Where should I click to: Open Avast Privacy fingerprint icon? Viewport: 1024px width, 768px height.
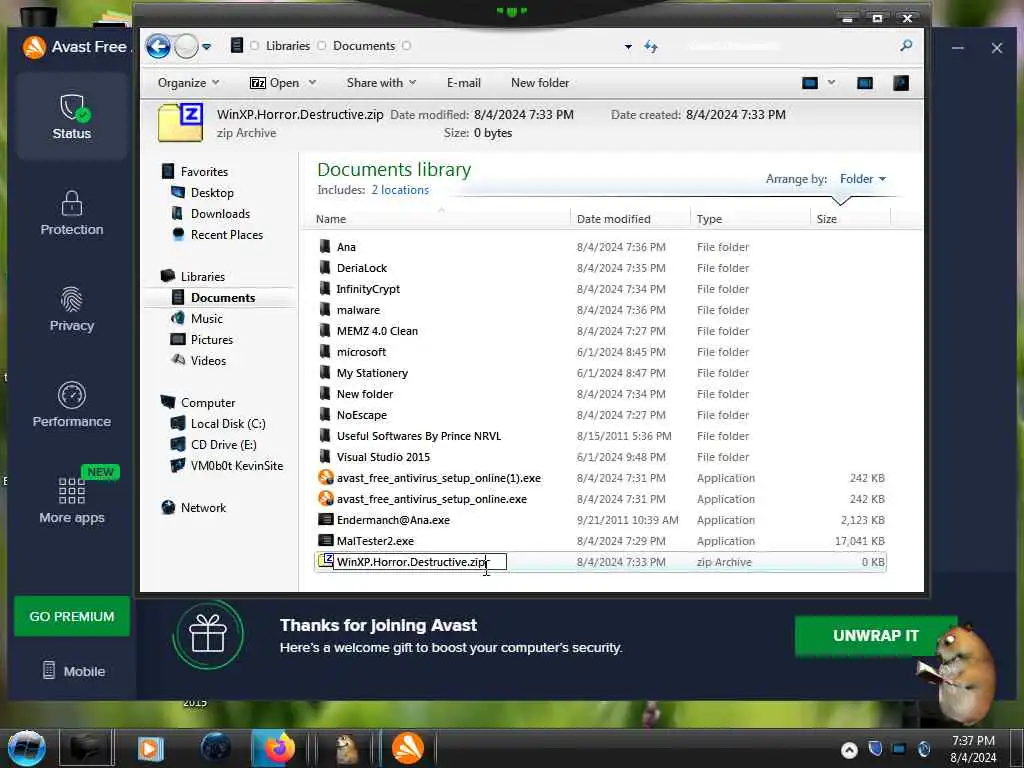click(x=72, y=300)
